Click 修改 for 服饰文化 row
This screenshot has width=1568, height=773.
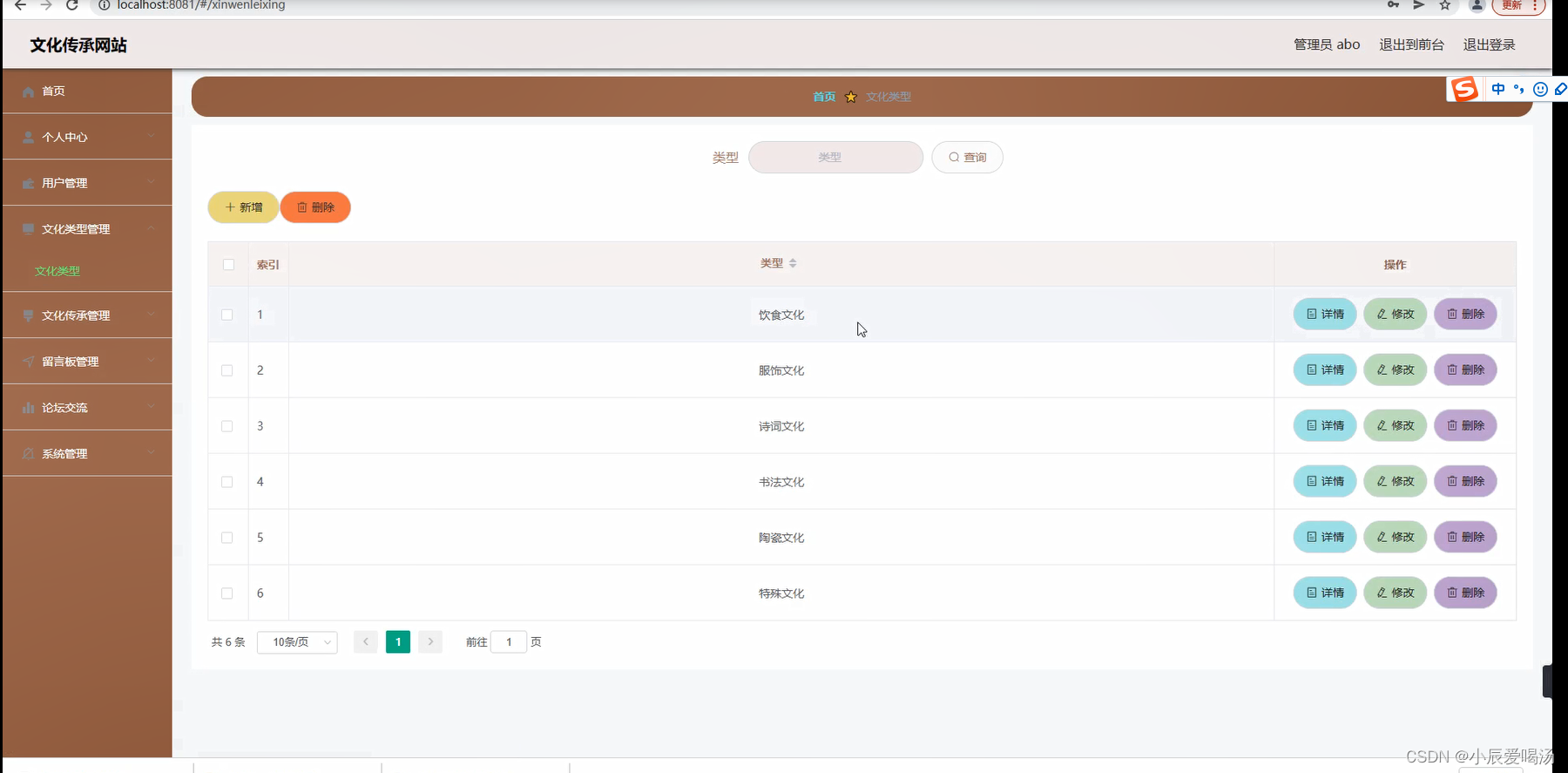[1396, 370]
